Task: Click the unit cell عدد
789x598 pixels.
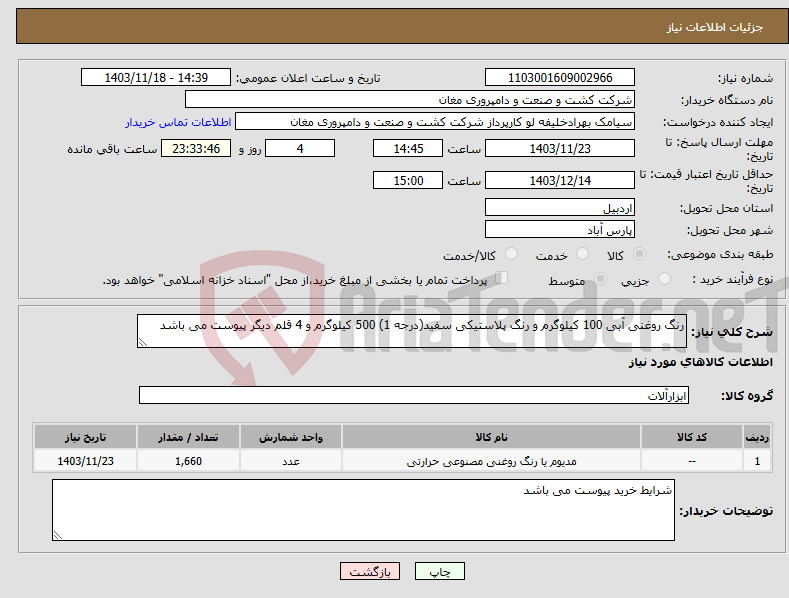Action: click(x=291, y=461)
